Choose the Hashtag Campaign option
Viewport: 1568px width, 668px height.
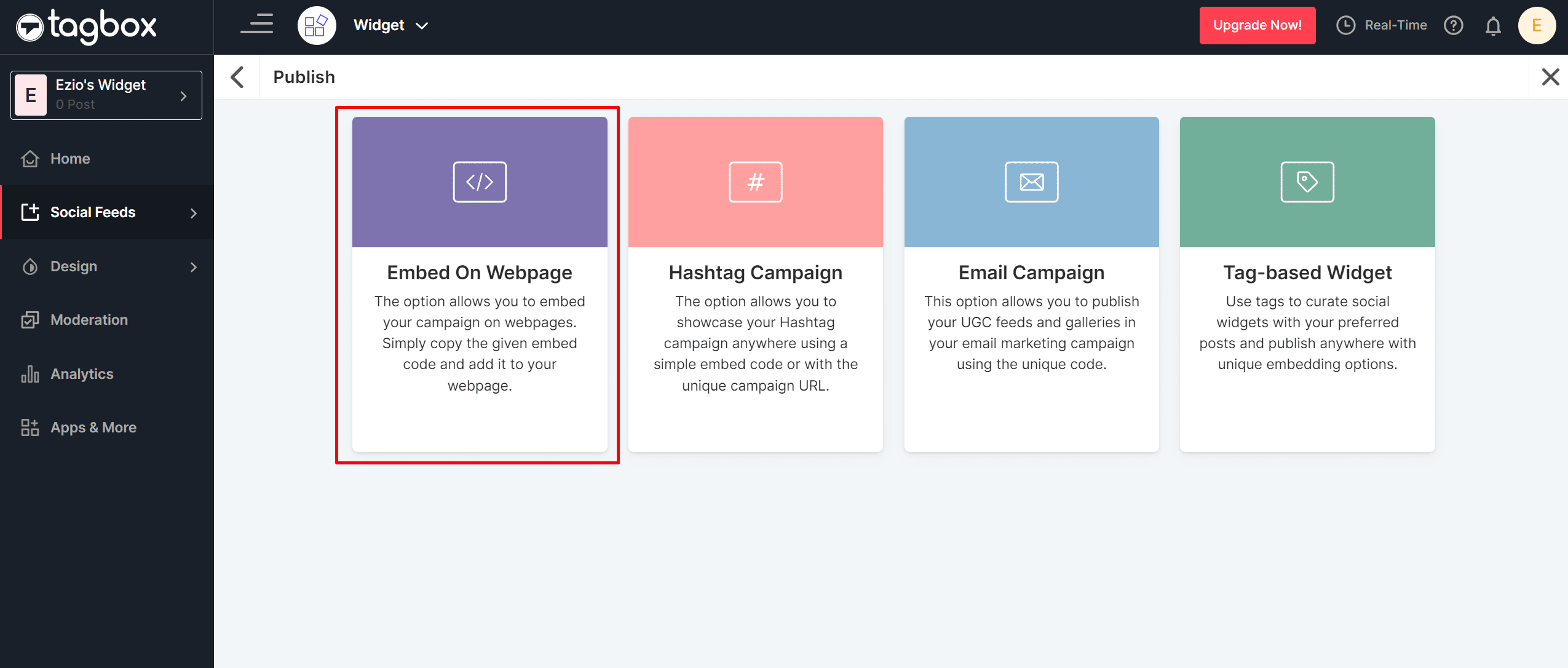(755, 284)
